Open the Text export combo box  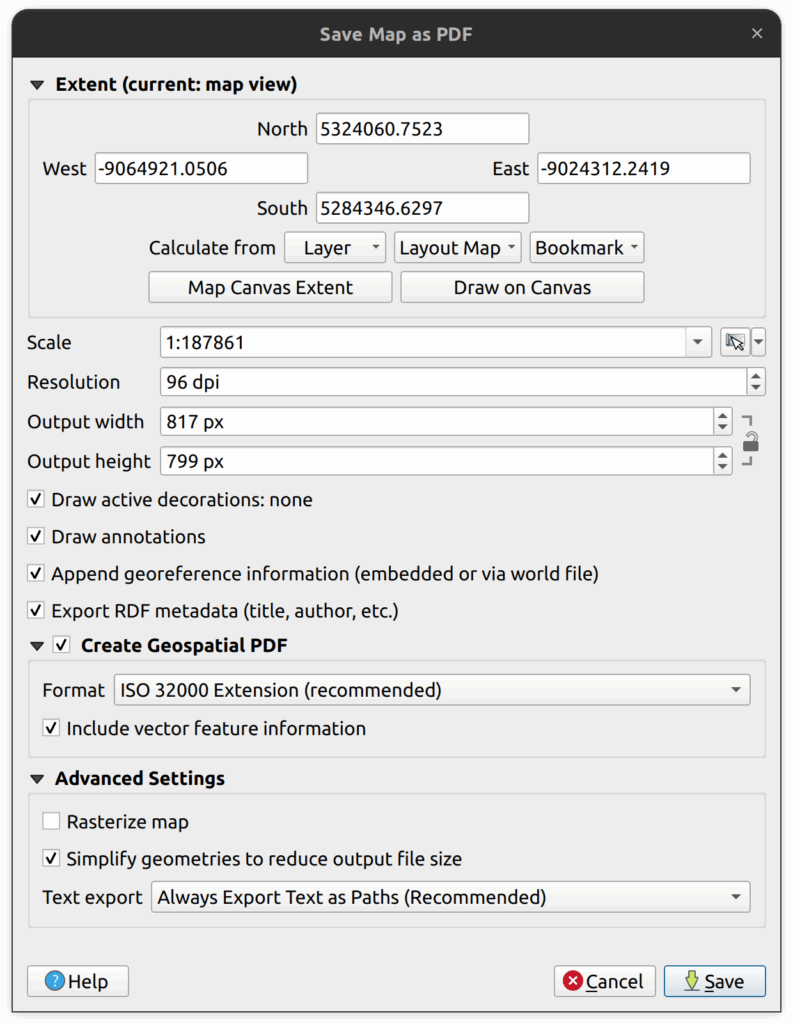[x=449, y=897]
